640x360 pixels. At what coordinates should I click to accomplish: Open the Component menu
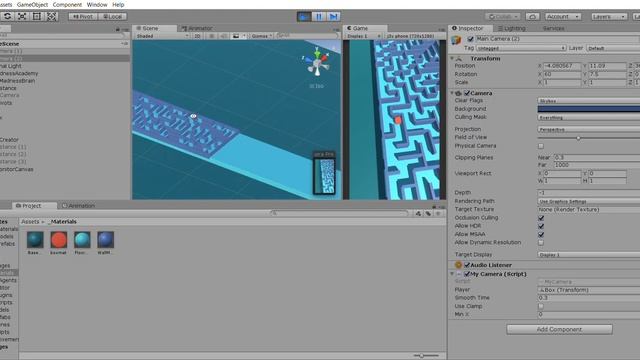pyautogui.click(x=67, y=4)
